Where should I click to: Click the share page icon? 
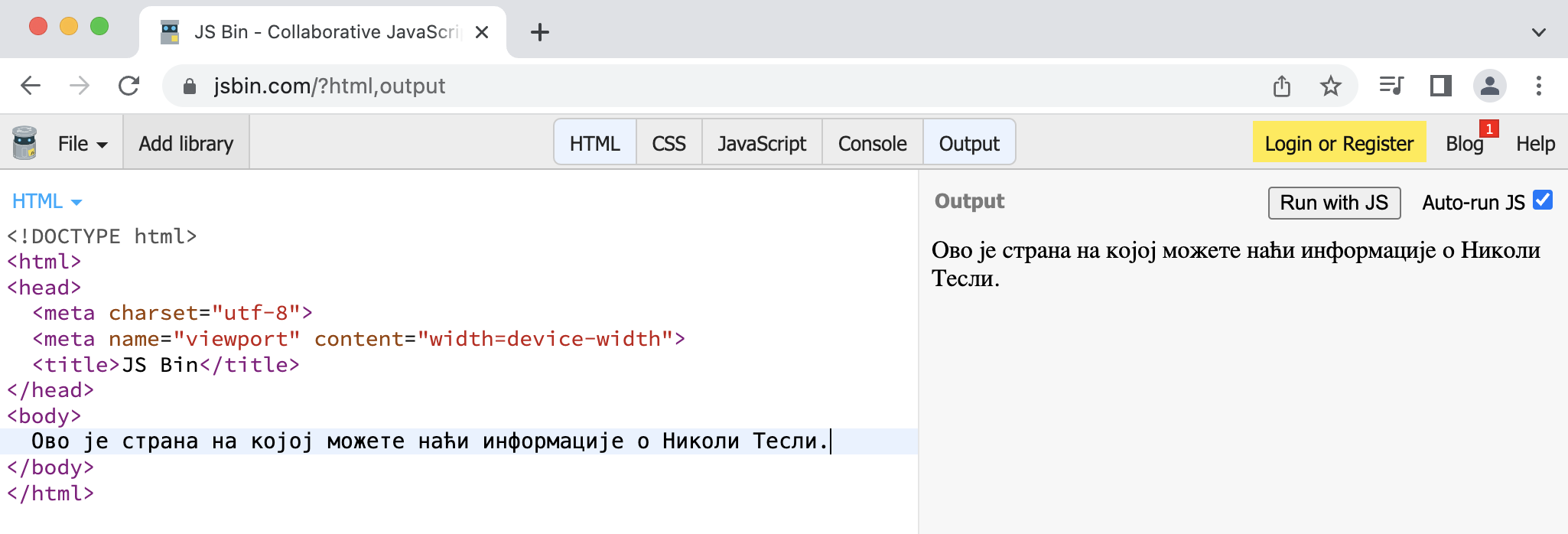pyautogui.click(x=1282, y=86)
